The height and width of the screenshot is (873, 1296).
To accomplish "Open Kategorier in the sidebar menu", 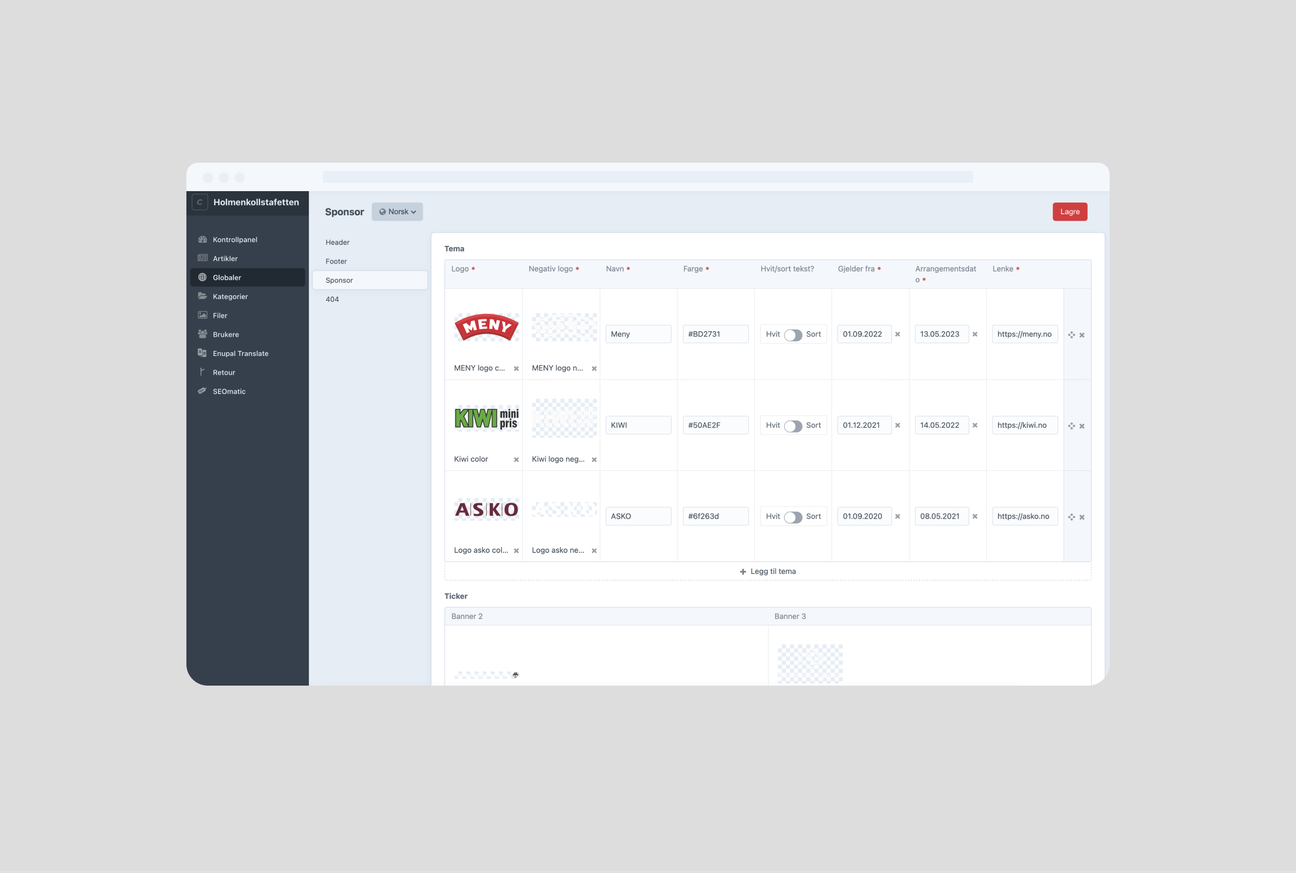I will tap(230, 297).
